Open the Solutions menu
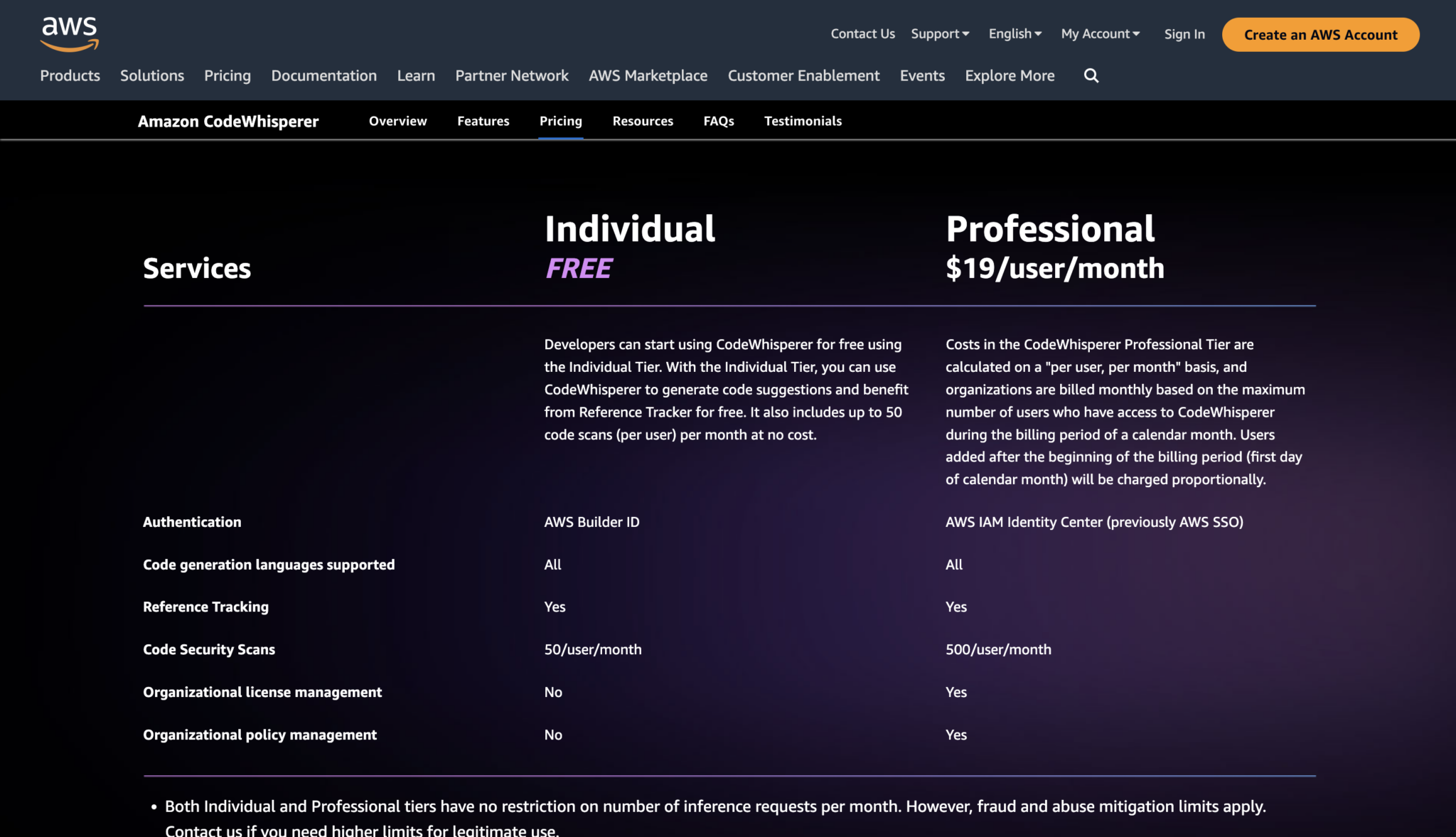 (151, 75)
